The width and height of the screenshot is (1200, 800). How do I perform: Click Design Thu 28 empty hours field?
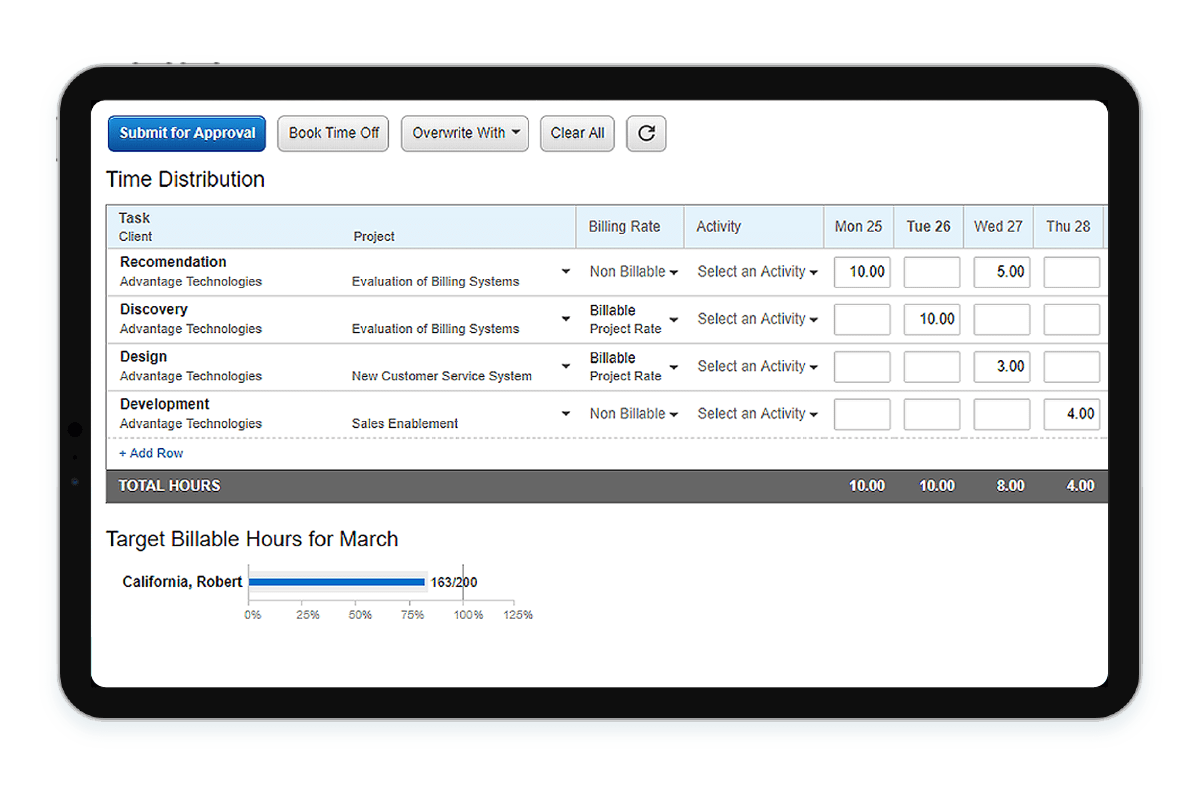pyautogui.click(x=1072, y=367)
